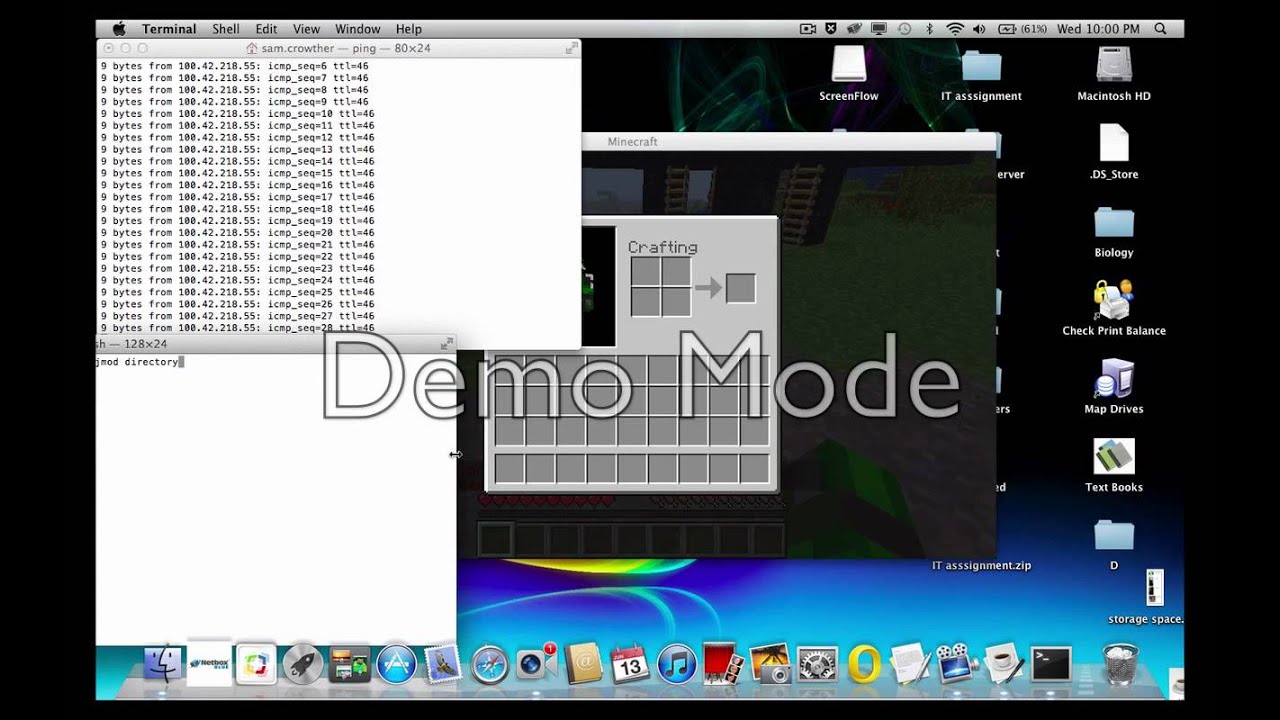Click the Bluetooth status icon
This screenshot has height=720, width=1280.
pyautogui.click(x=929, y=29)
